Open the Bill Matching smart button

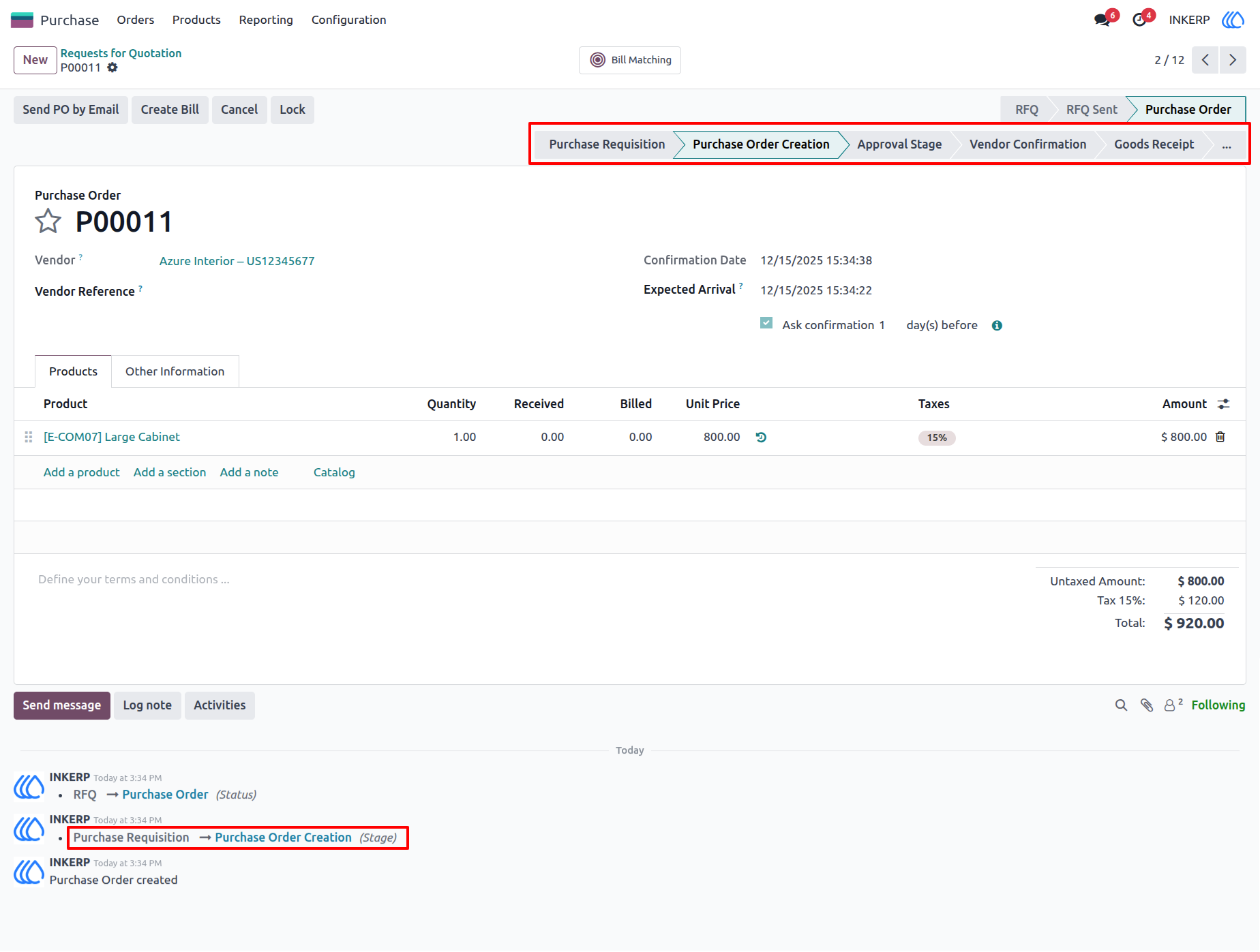[x=630, y=60]
